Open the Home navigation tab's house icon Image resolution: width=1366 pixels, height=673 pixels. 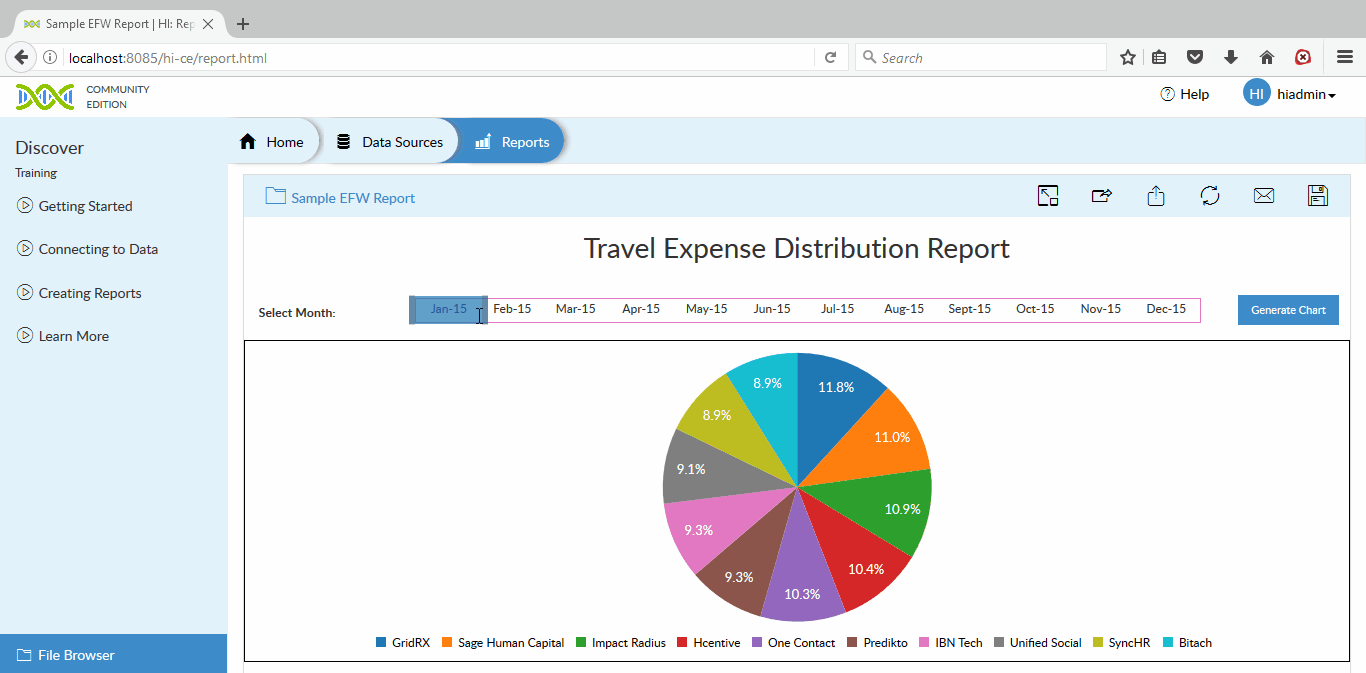coord(247,141)
